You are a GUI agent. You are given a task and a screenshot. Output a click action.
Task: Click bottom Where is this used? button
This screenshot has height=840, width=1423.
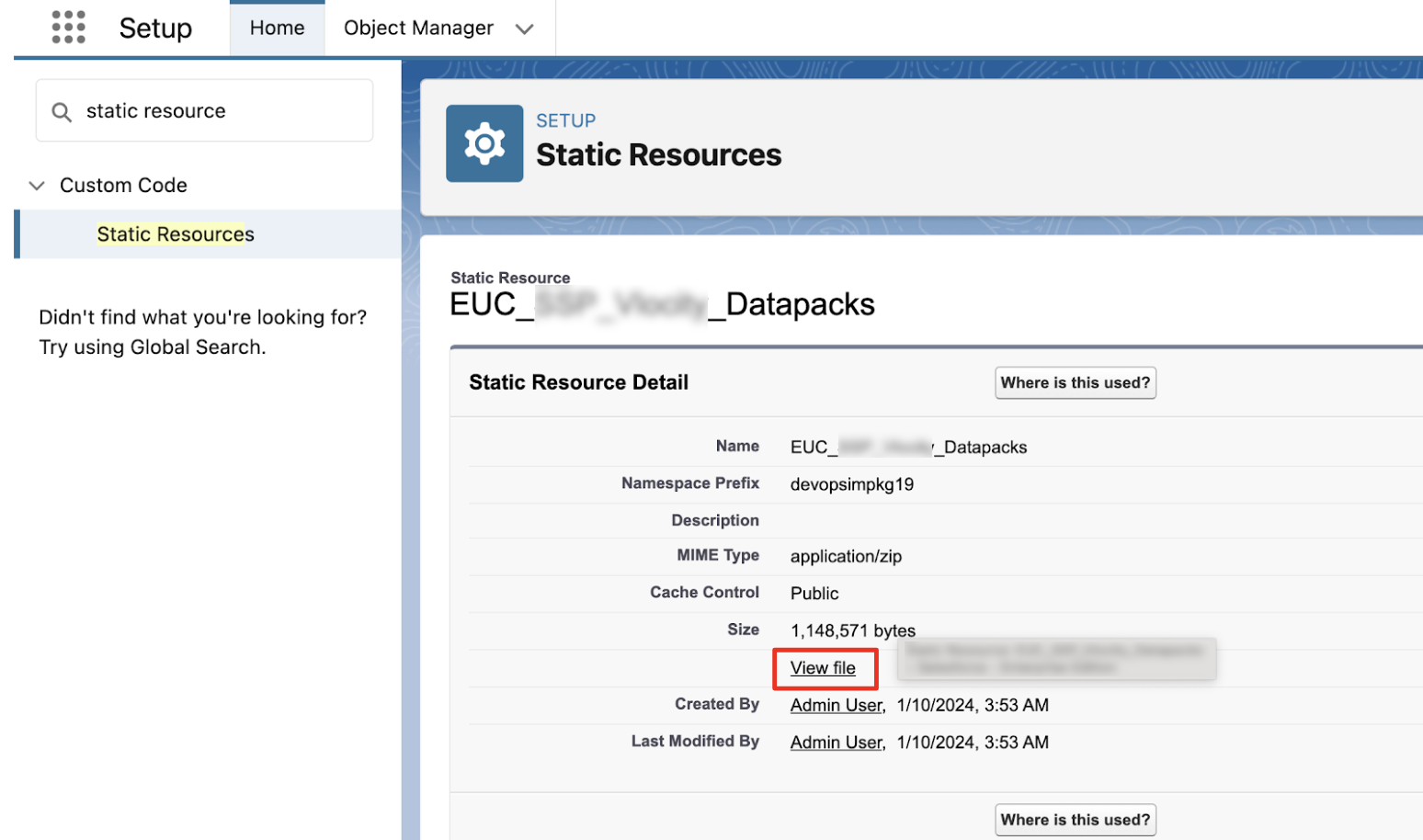[x=1076, y=820]
